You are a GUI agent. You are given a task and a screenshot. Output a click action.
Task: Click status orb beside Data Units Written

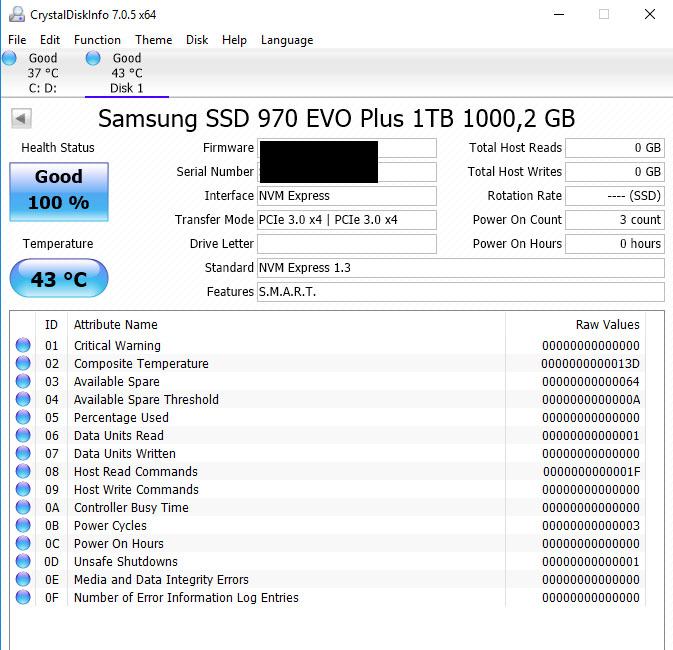pos(23,453)
